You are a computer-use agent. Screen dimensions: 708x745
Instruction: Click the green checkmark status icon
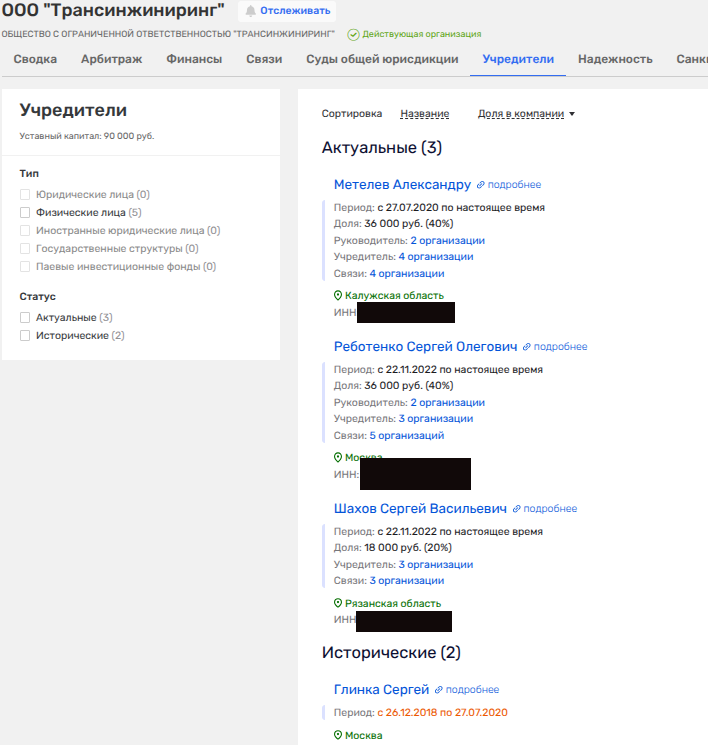pos(353,34)
